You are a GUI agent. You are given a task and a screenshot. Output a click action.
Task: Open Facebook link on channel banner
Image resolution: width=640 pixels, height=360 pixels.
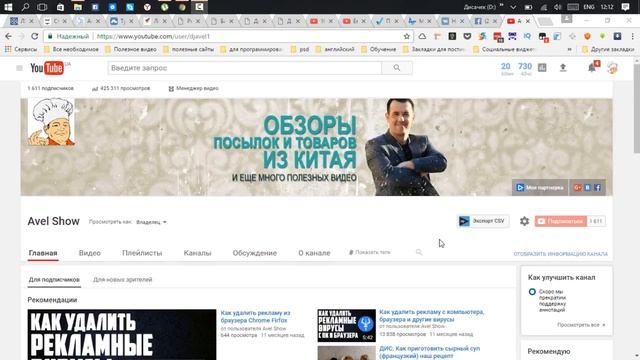point(598,188)
